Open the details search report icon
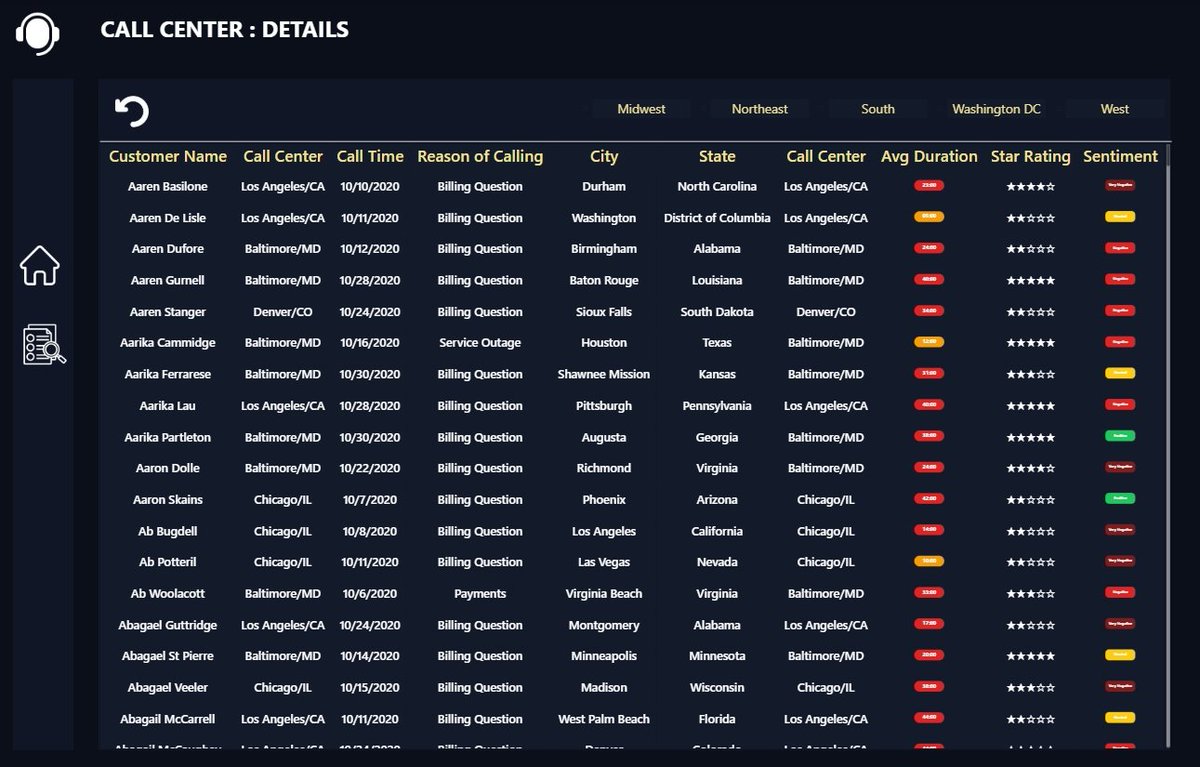Screen dimensions: 1200x767 point(44,345)
